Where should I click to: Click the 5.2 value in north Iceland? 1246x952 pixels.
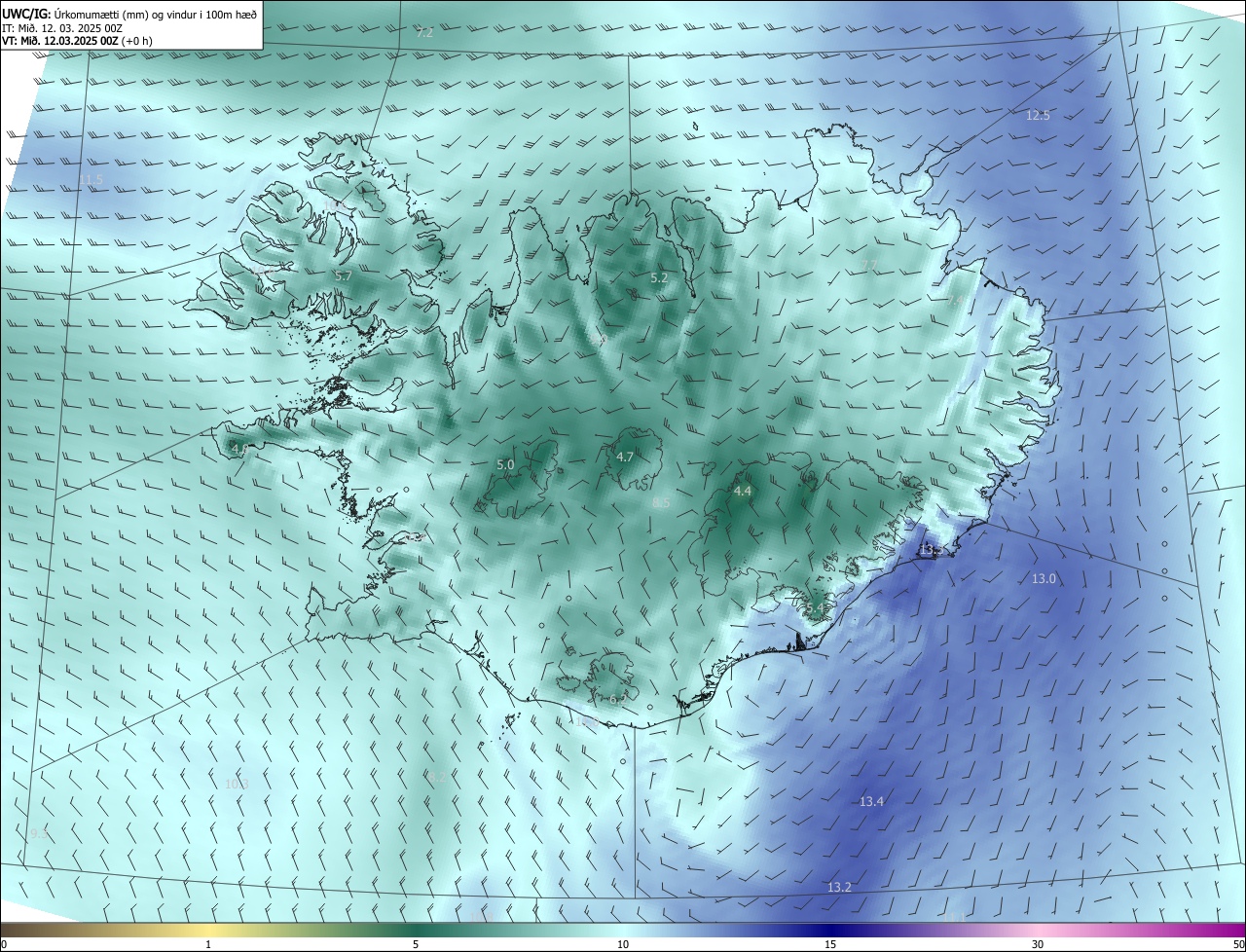(659, 278)
